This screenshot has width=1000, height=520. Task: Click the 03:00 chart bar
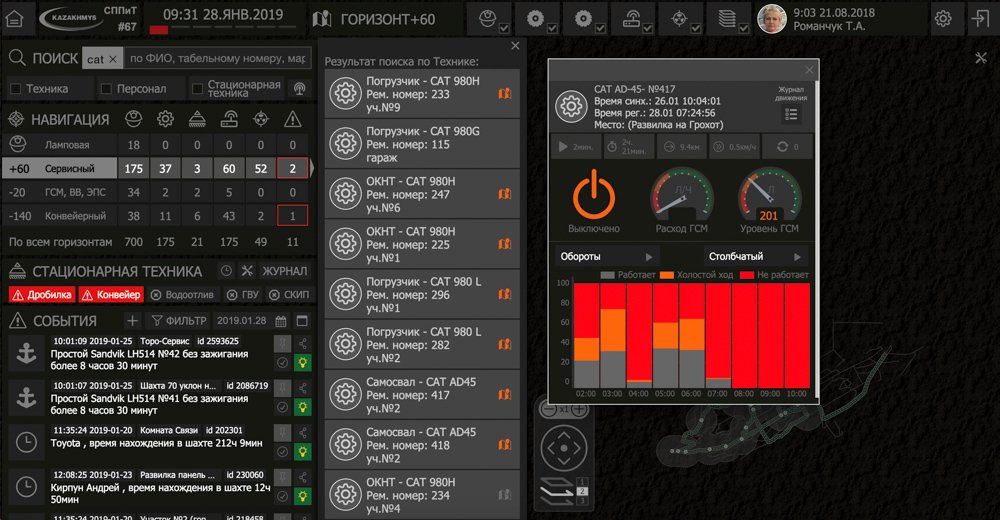pos(613,336)
